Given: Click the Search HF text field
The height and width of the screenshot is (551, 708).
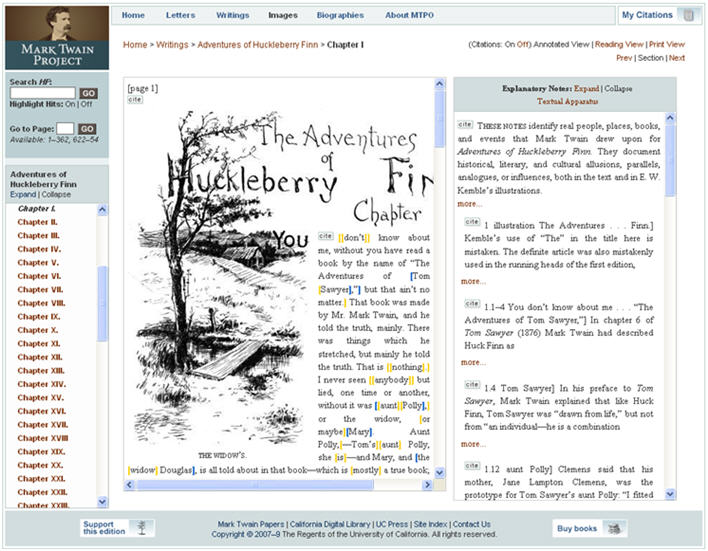Looking at the screenshot, I should point(42,93).
